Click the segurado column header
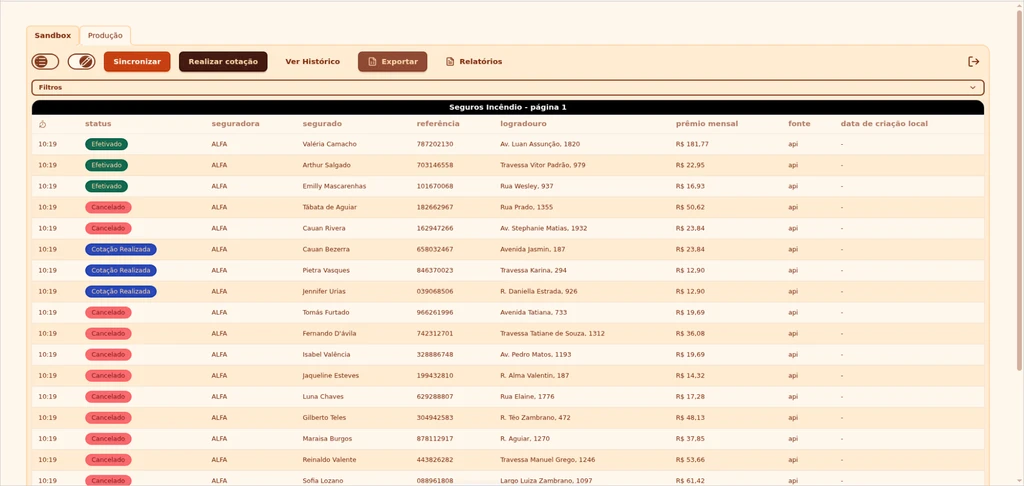Image resolution: width=1024 pixels, height=486 pixels. pos(322,123)
